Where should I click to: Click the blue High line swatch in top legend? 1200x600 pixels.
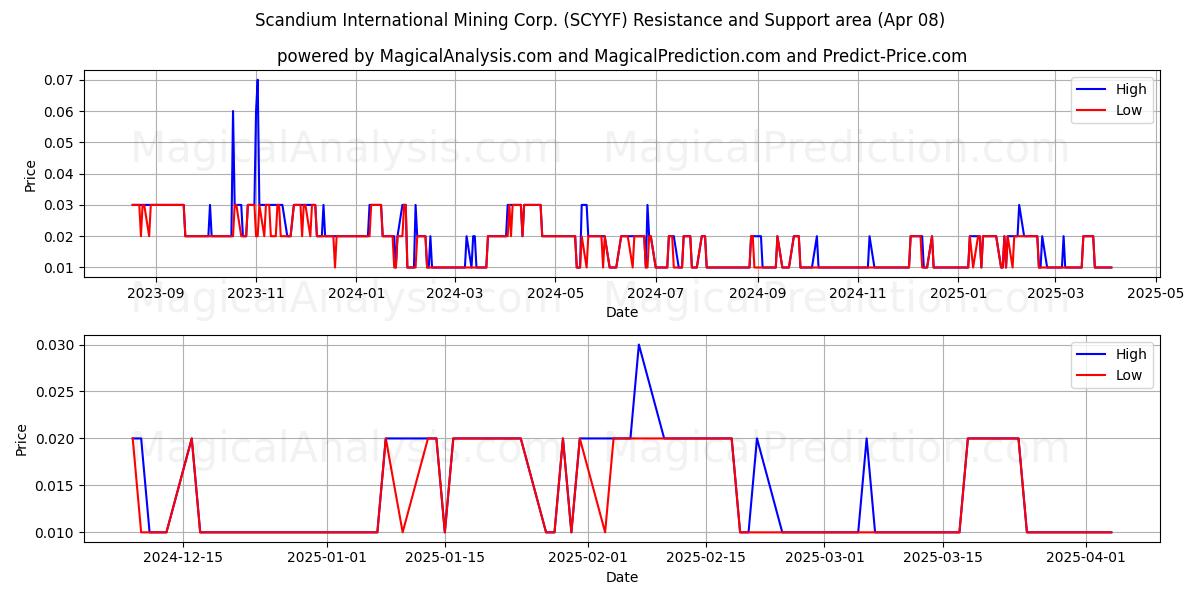coord(1091,90)
